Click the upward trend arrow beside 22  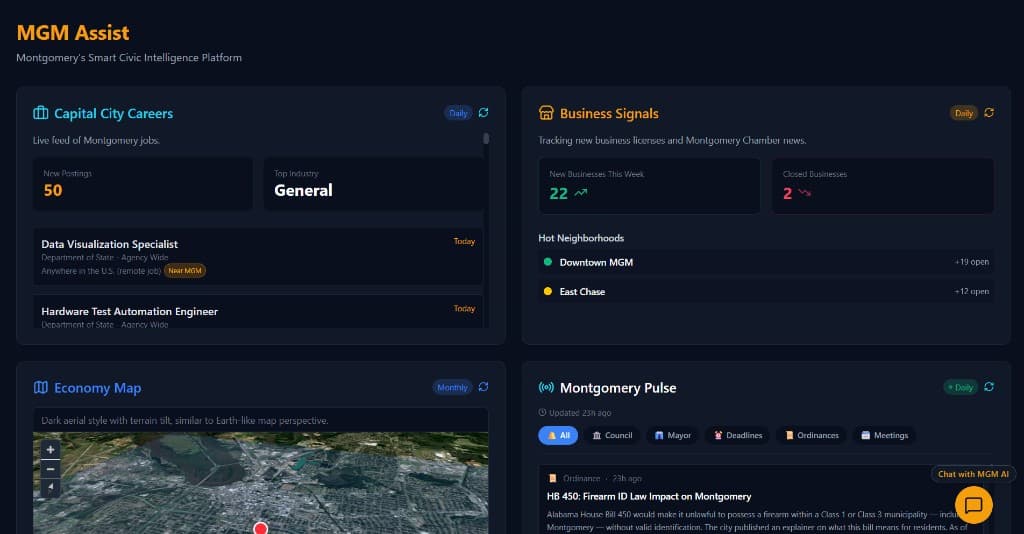click(x=581, y=193)
